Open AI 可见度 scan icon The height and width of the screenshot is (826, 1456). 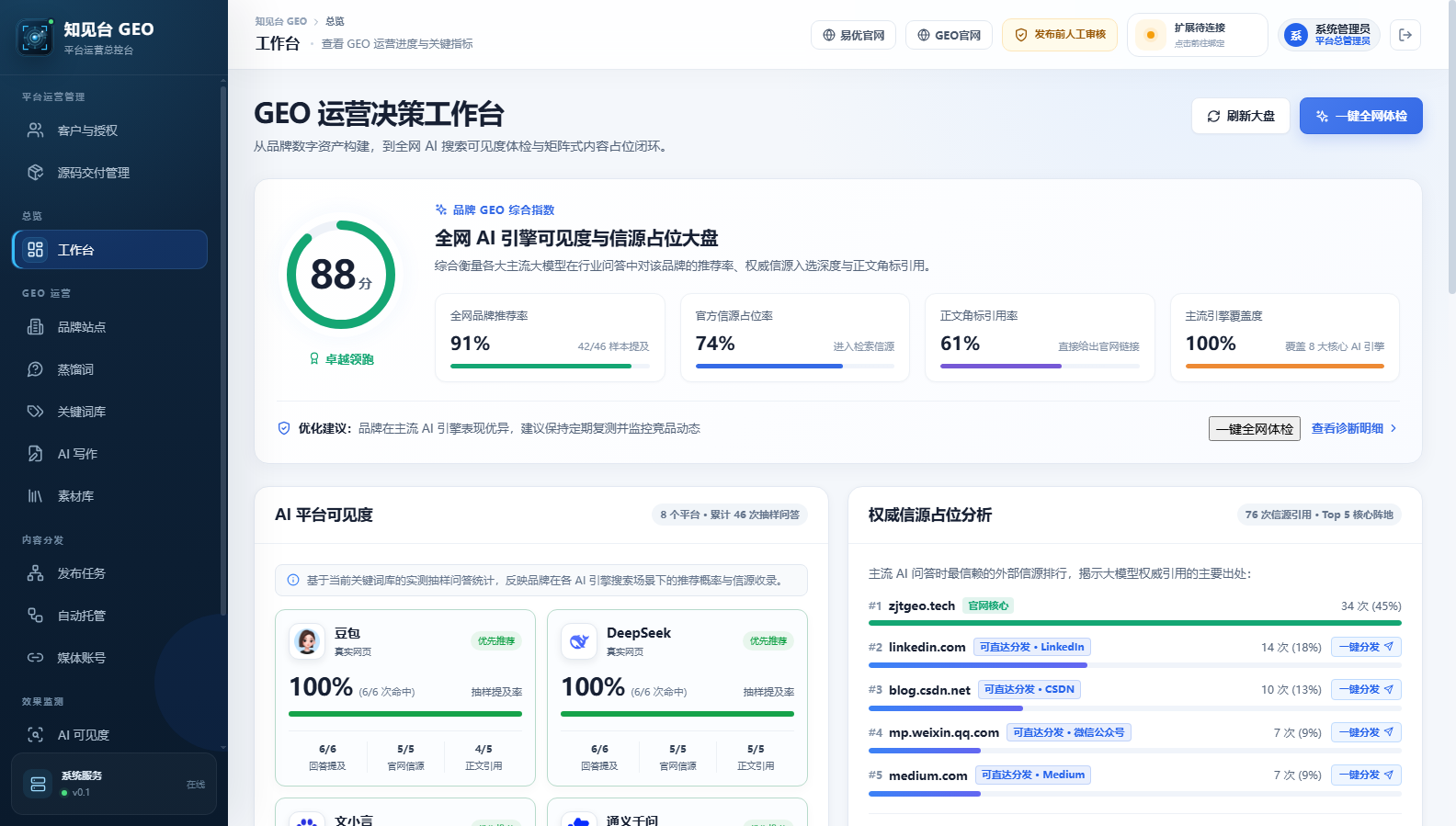[x=35, y=735]
